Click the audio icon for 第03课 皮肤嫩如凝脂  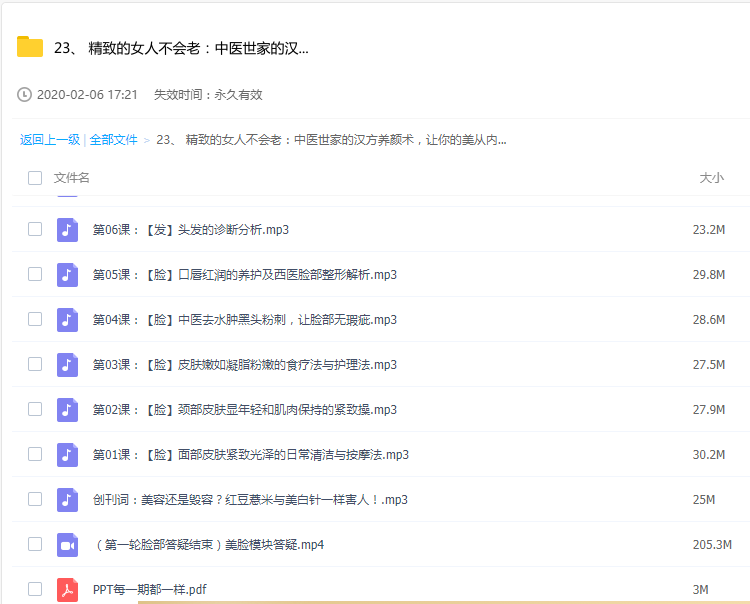coord(67,365)
